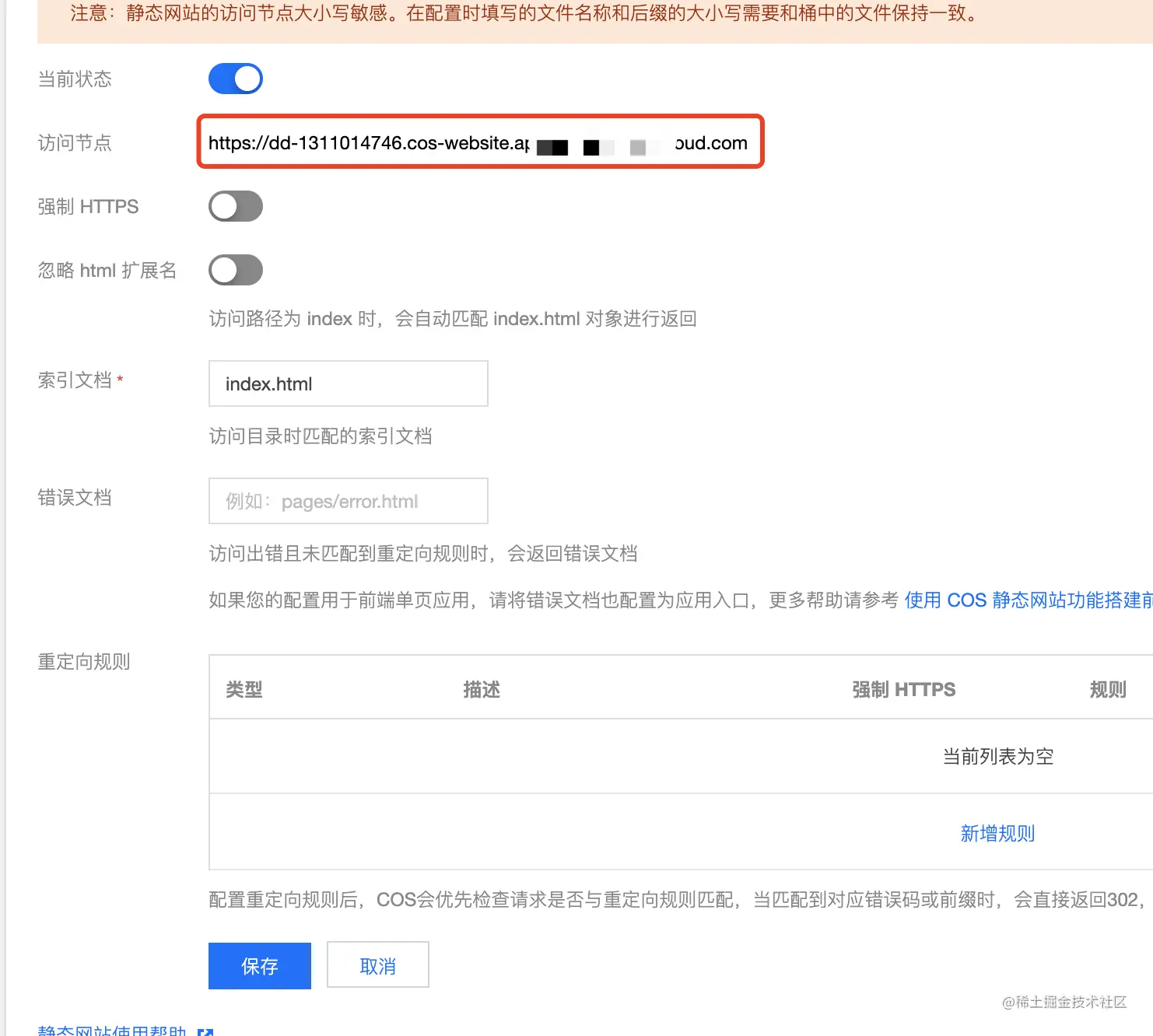1153x1036 pixels.
Task: Open the 静态网站使用帮助 link
Action: 112,1031
